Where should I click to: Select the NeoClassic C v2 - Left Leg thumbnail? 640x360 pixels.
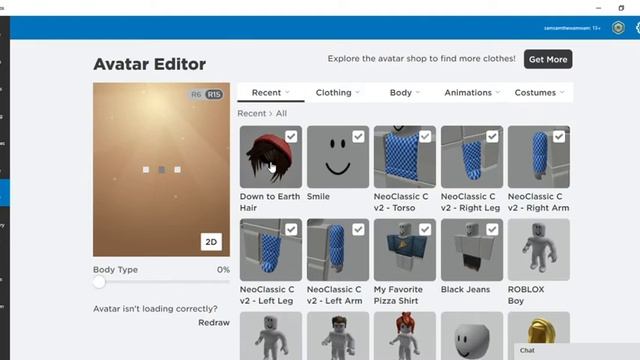tap(271, 250)
